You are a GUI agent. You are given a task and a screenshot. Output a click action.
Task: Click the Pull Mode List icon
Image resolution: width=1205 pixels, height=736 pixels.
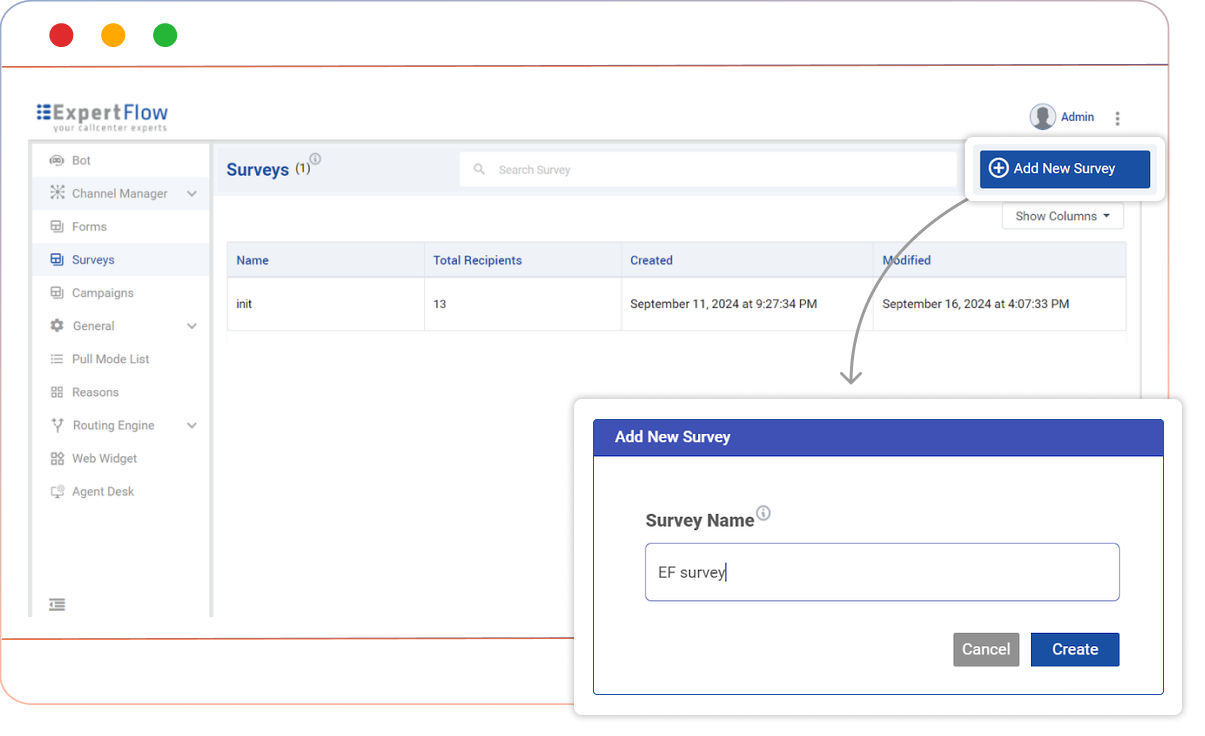click(x=57, y=359)
